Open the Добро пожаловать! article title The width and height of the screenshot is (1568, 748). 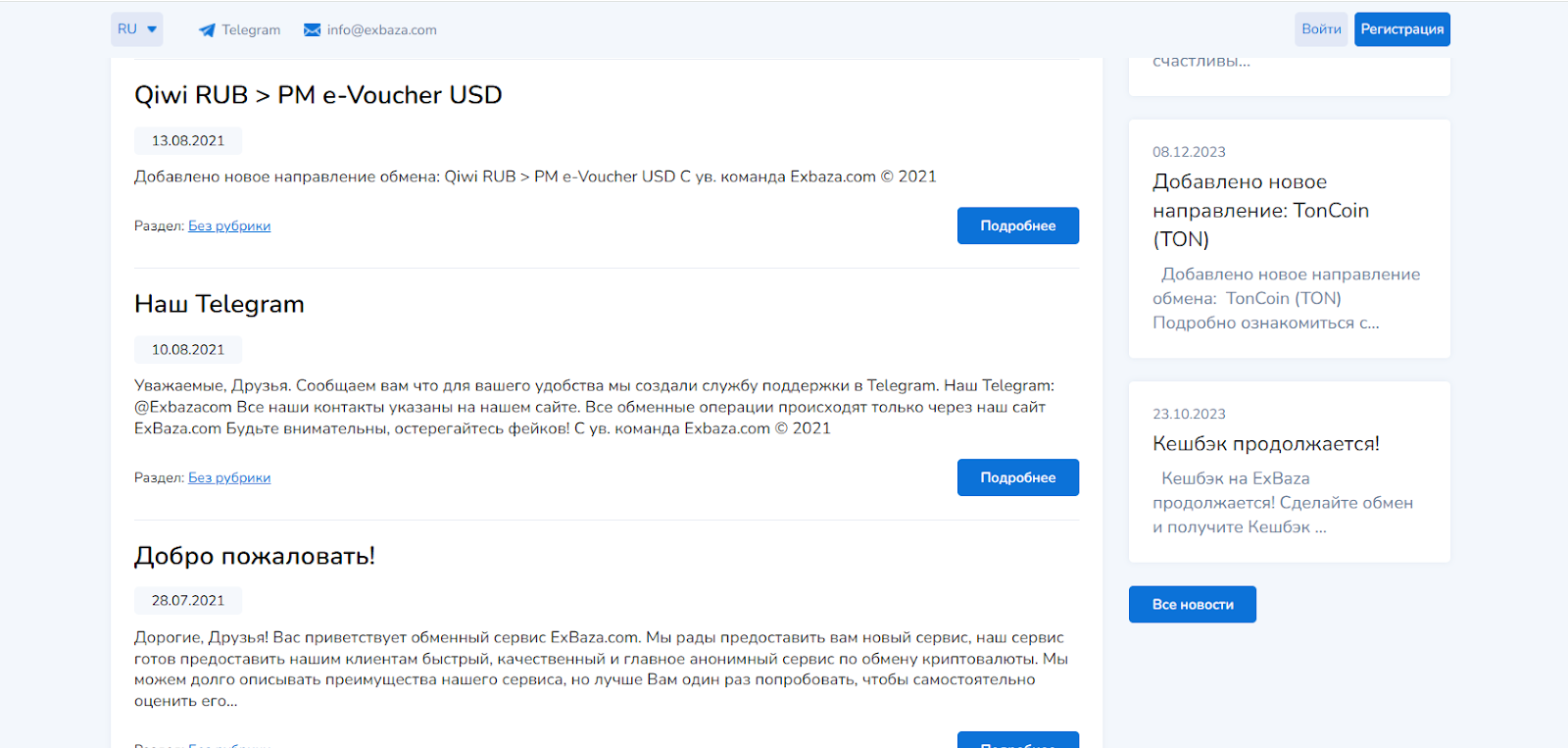click(255, 556)
